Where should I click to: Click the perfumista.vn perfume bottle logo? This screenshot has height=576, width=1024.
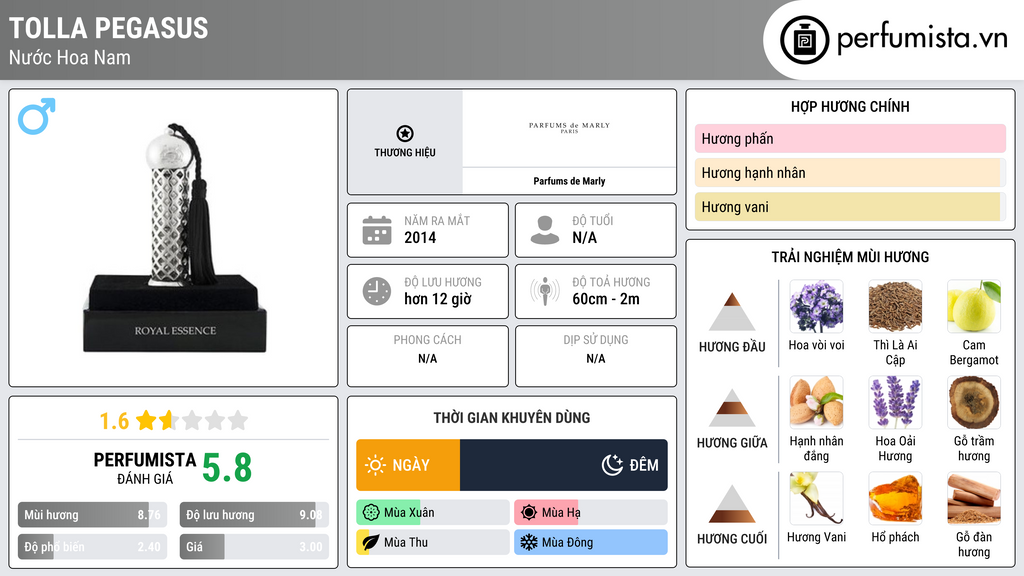pyautogui.click(x=803, y=39)
